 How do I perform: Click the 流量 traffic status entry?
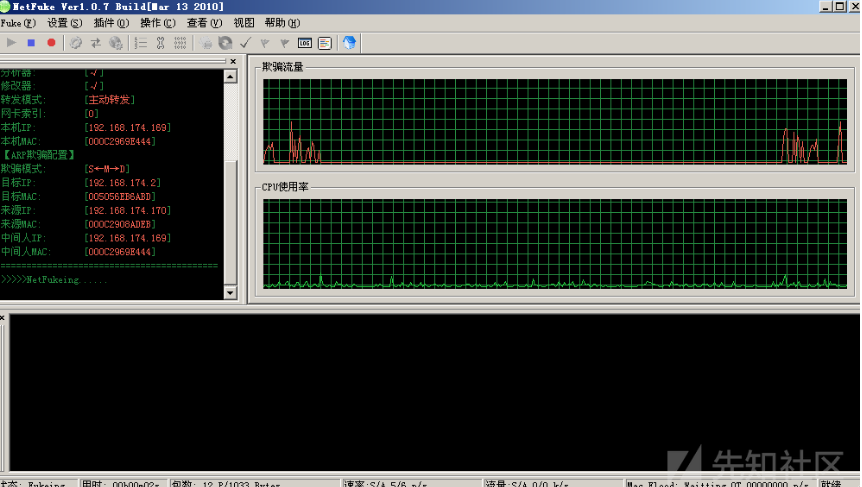[x=554, y=483]
